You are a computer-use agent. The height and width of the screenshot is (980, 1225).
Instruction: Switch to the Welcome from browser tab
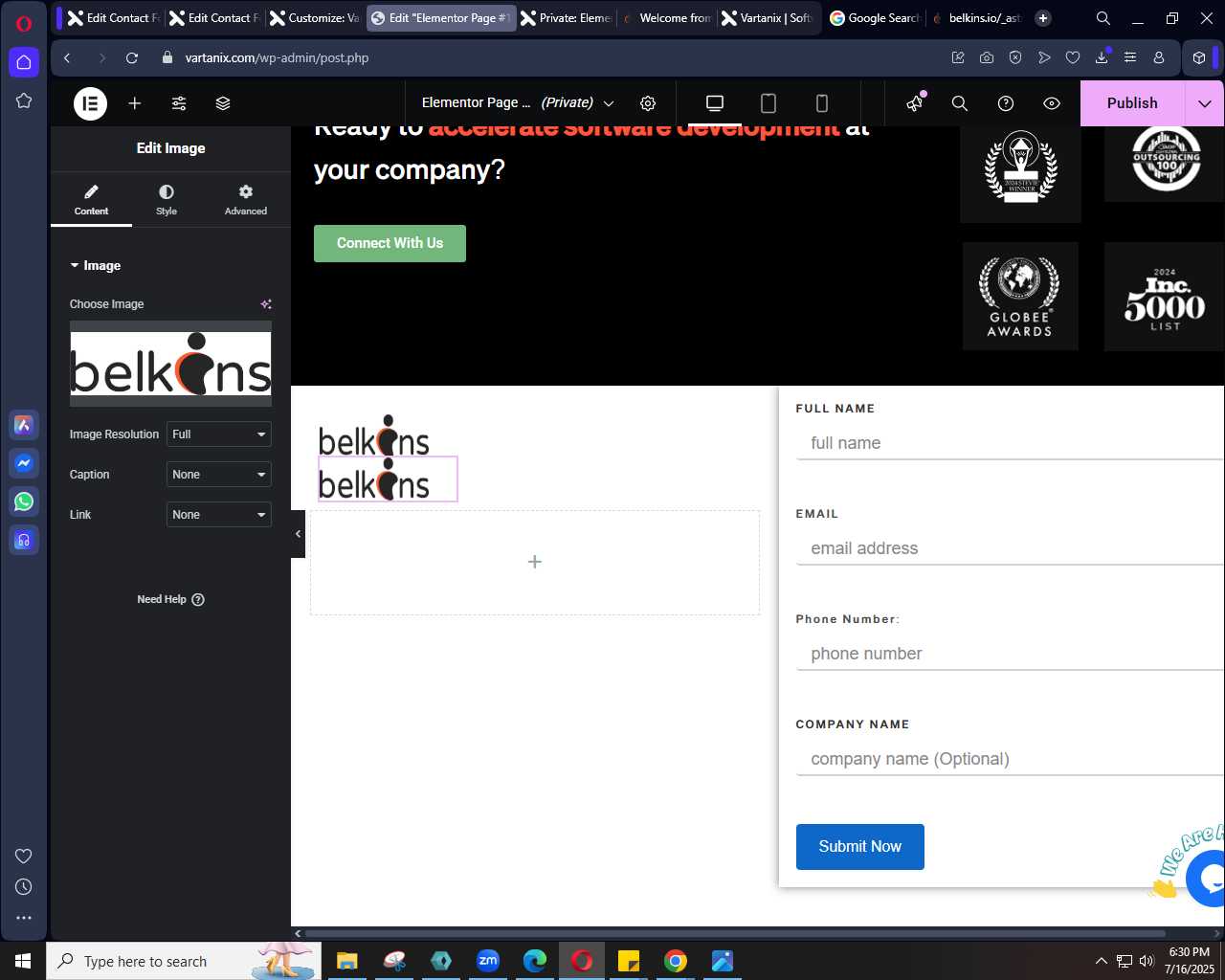pos(667,18)
